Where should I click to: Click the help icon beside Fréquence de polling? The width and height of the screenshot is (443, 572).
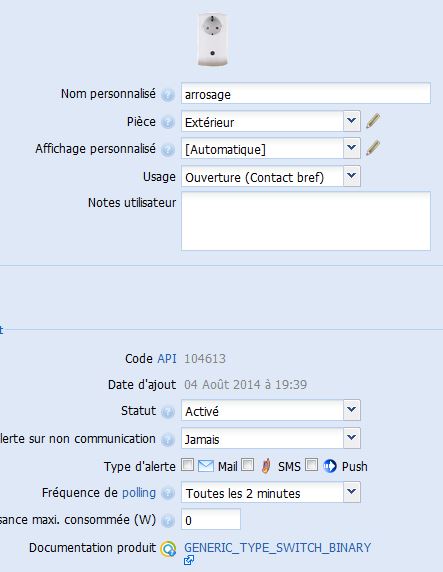[168, 493]
